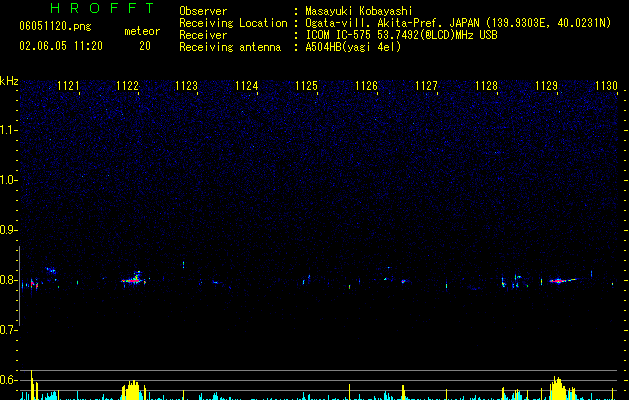Viewport: 629px width, 400px height.
Task: Click the Observer field label
Action: click(203, 11)
